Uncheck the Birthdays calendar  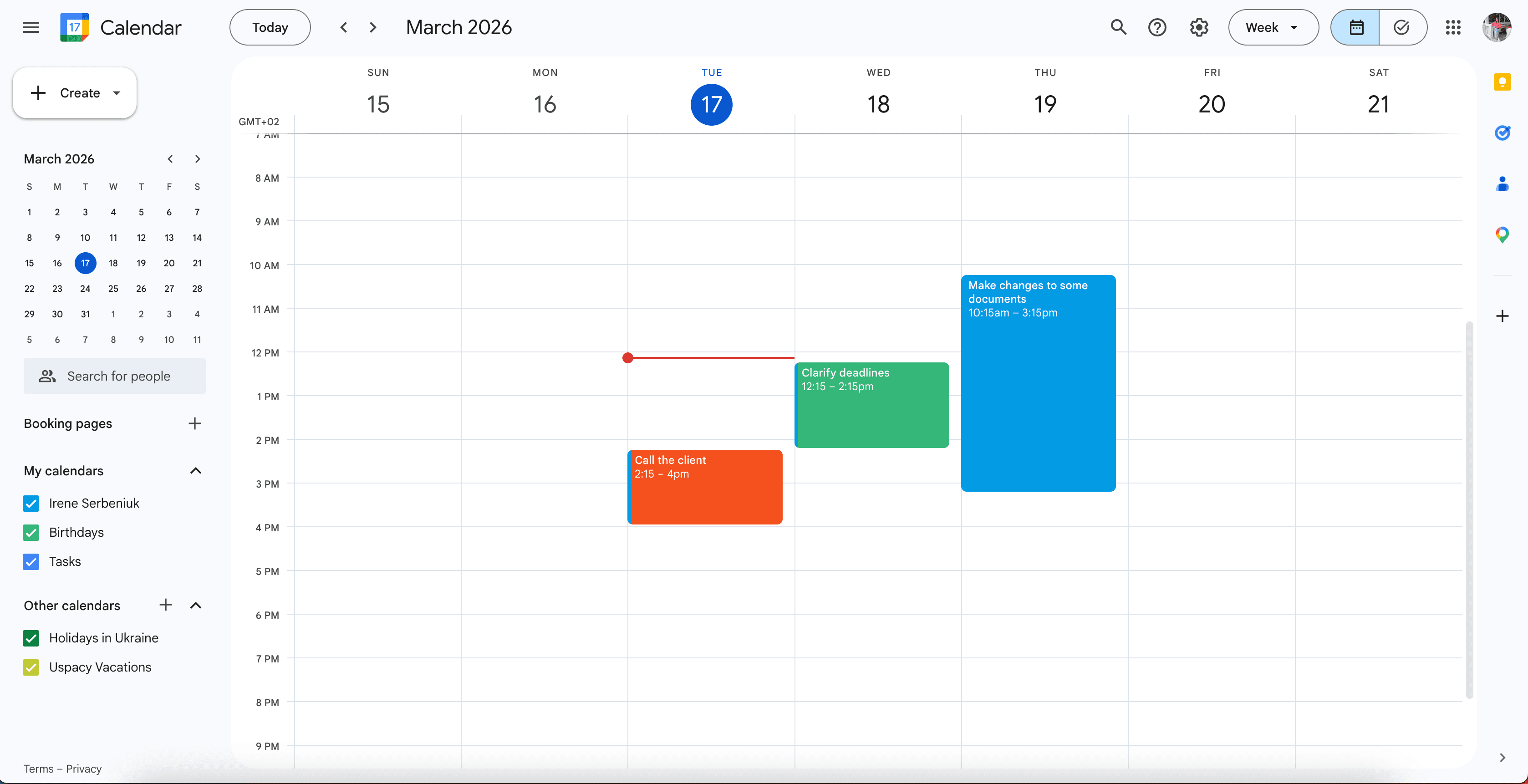coord(31,533)
